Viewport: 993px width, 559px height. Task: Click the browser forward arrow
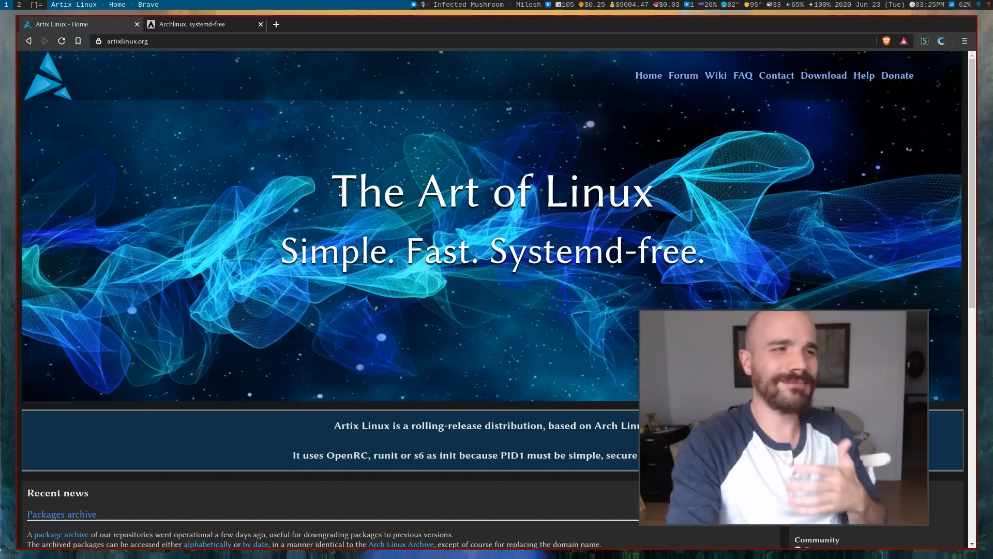(x=45, y=41)
